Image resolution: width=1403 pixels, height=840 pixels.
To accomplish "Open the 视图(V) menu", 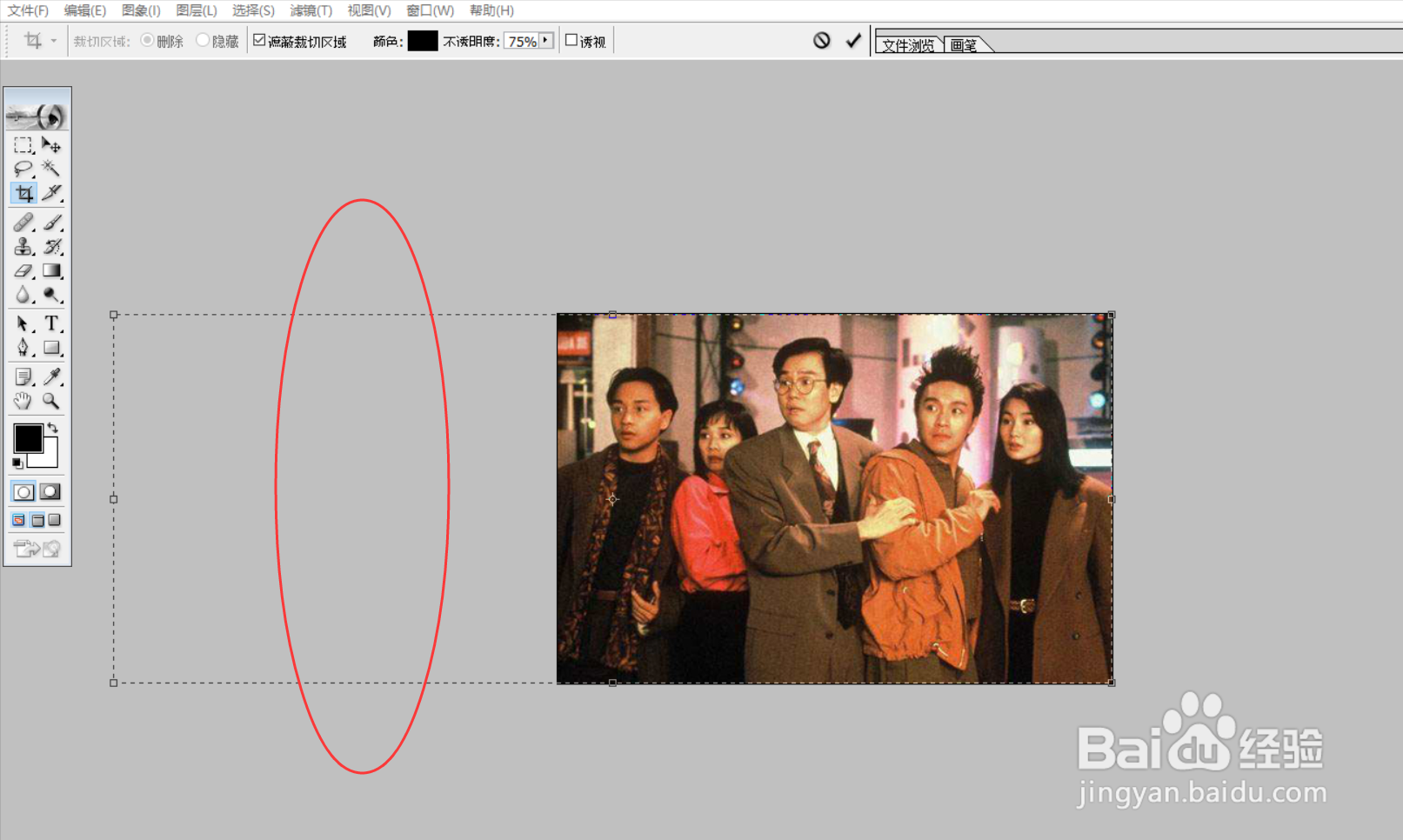I will [x=369, y=10].
